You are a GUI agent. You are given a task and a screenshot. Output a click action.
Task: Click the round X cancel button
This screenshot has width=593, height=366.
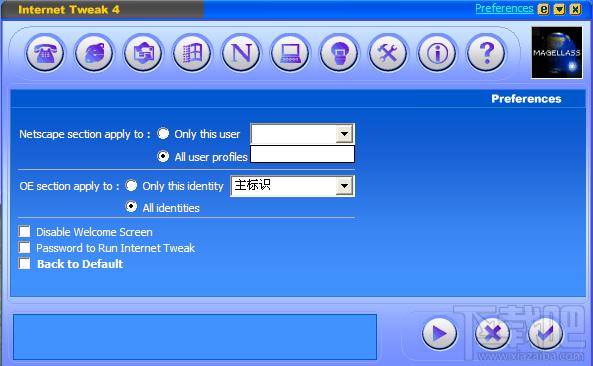point(492,333)
